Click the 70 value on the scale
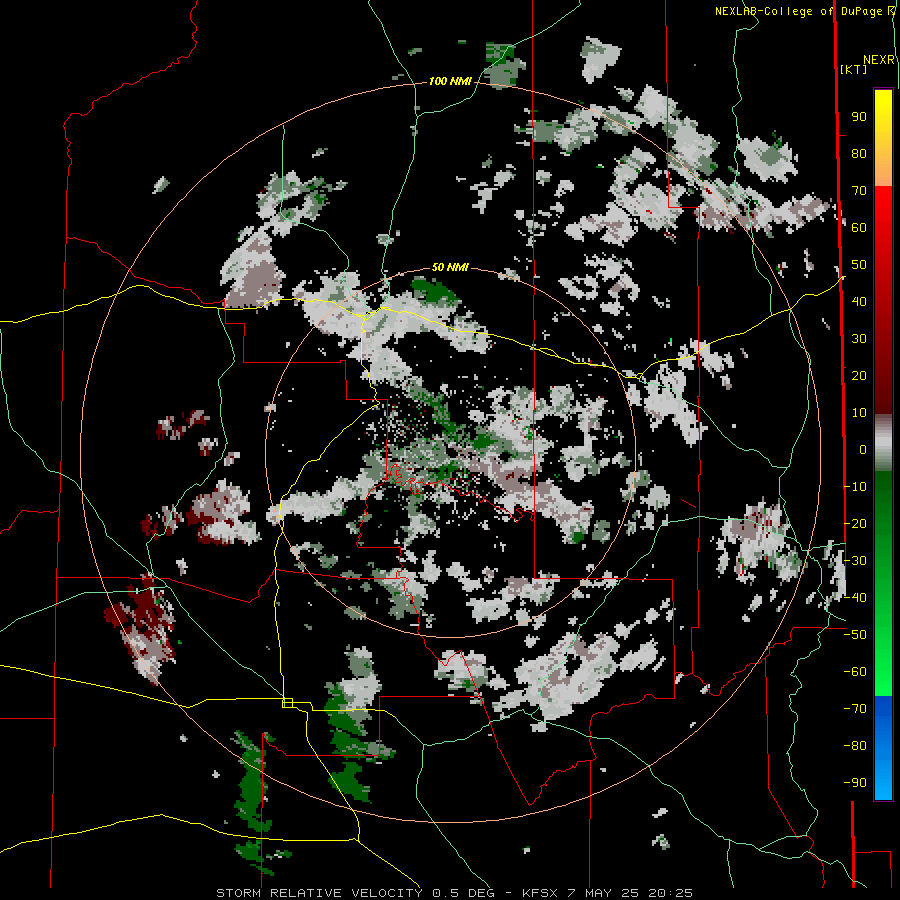The image size is (900, 900). click(859, 191)
